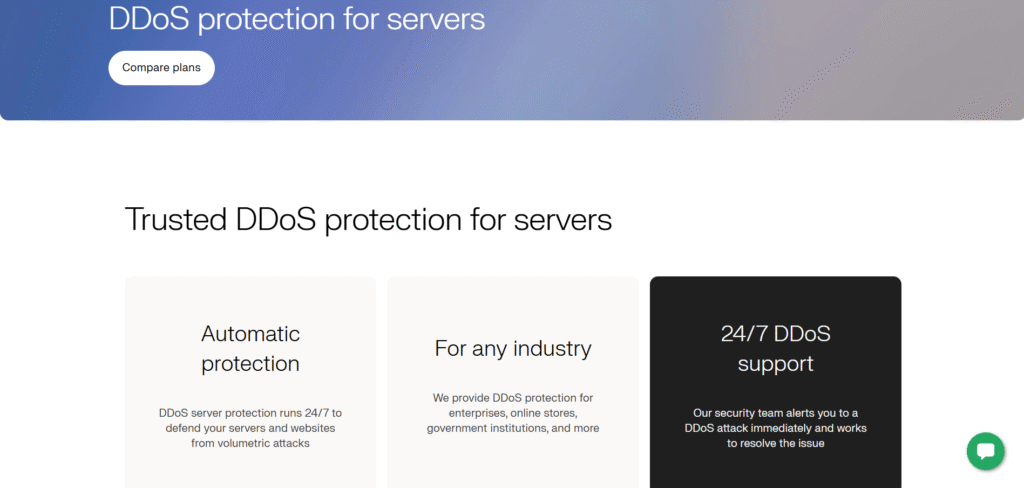Click the 'from volumetric attacks' text line
This screenshot has width=1024, height=488.
pyautogui.click(x=250, y=443)
